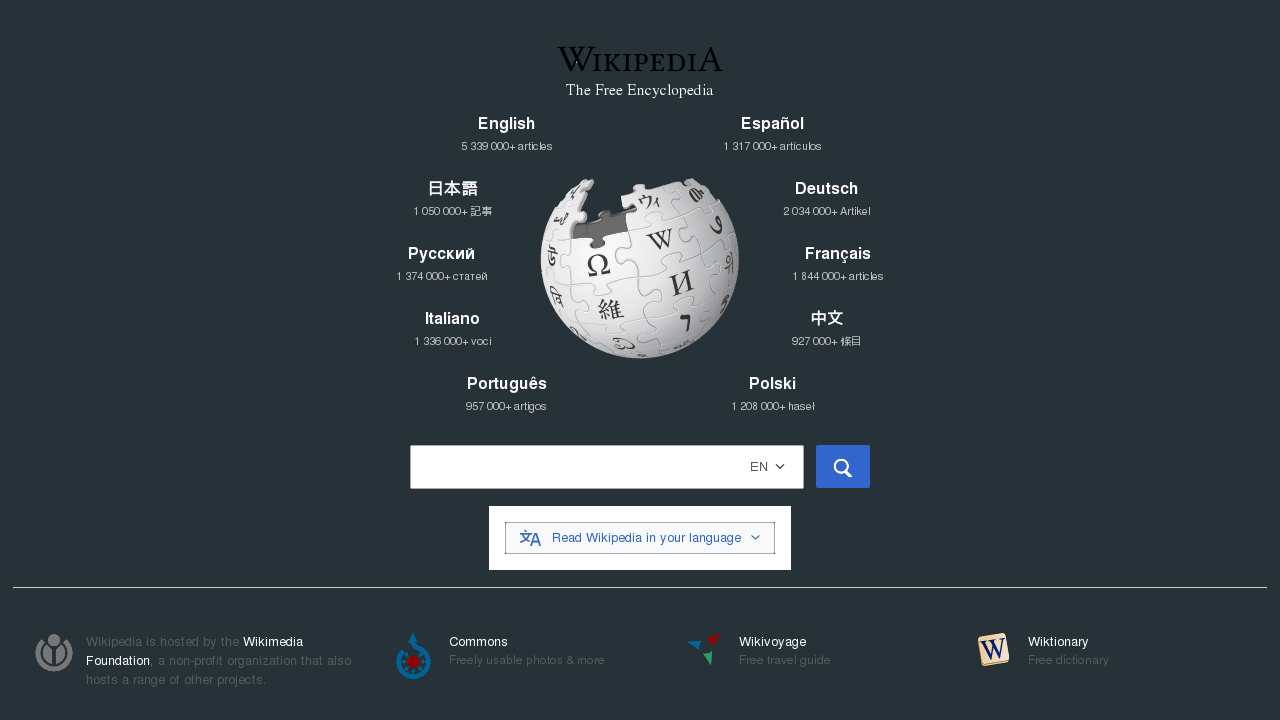Visit the Français edition
This screenshot has height=720, width=1280.
(838, 254)
